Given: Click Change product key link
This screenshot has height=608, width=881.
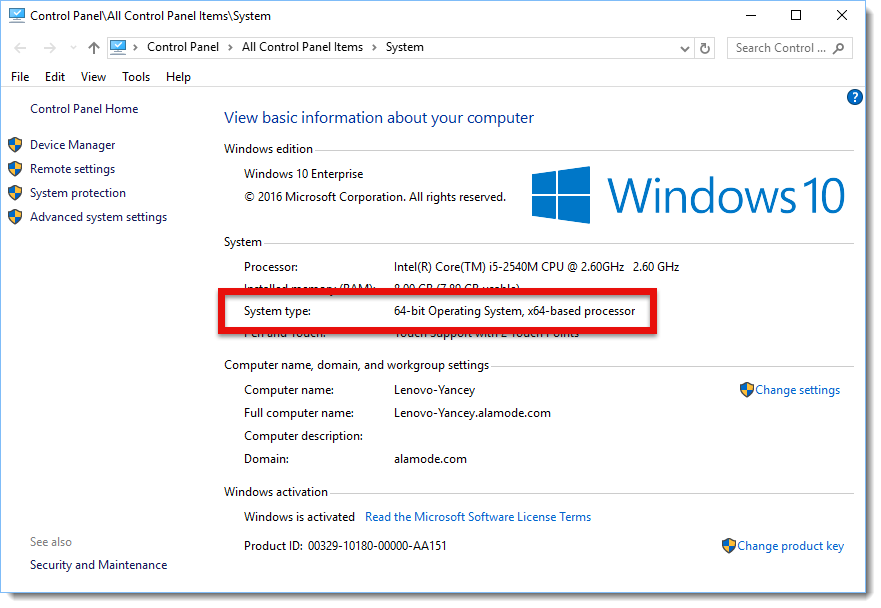Looking at the screenshot, I should pyautogui.click(x=790, y=546).
